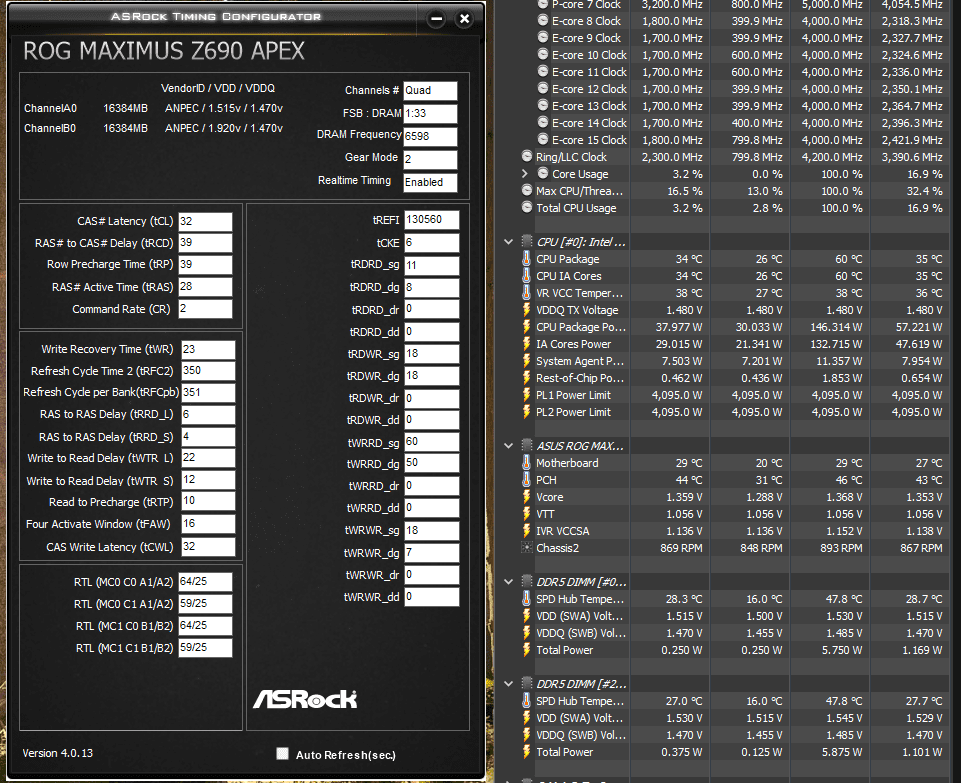The height and width of the screenshot is (783, 961).
Task: Click the ChannelA0 memory label
Action: click(x=50, y=108)
